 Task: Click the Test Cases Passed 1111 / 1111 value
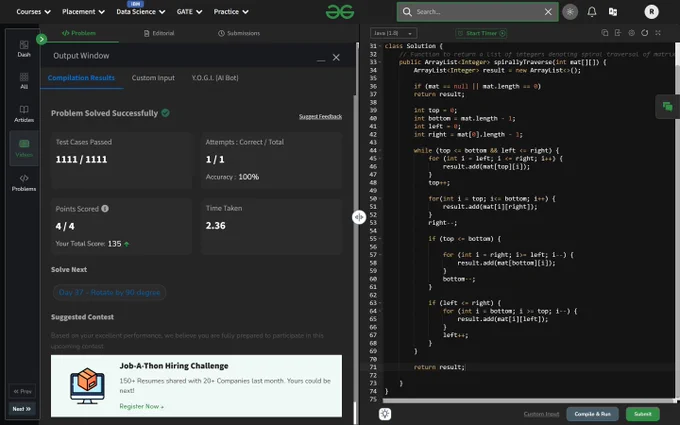[x=81, y=159]
